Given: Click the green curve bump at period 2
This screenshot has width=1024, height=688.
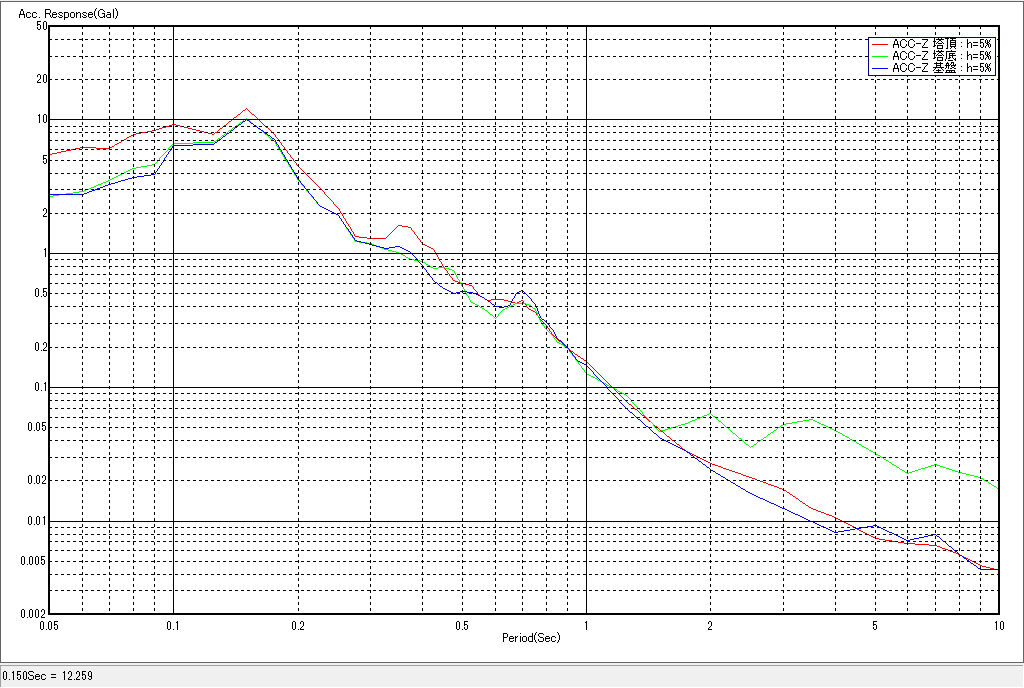Looking at the screenshot, I should click(x=709, y=414).
